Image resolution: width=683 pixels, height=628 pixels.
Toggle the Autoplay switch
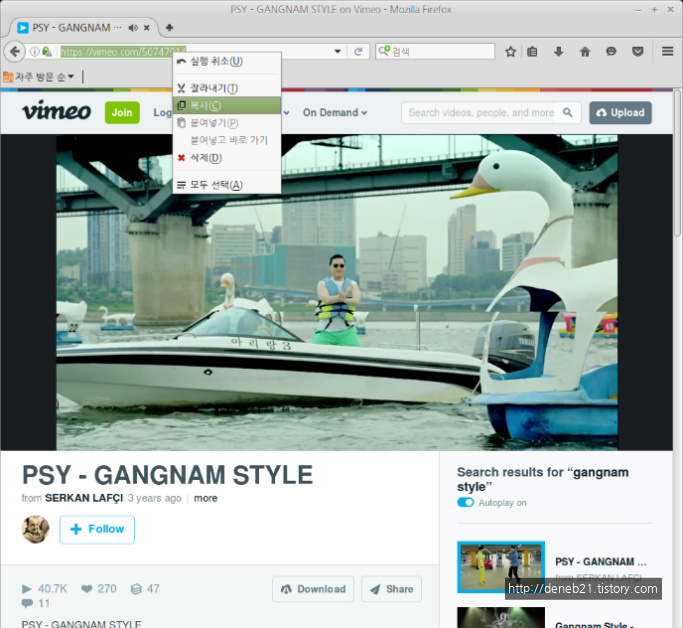tap(465, 502)
